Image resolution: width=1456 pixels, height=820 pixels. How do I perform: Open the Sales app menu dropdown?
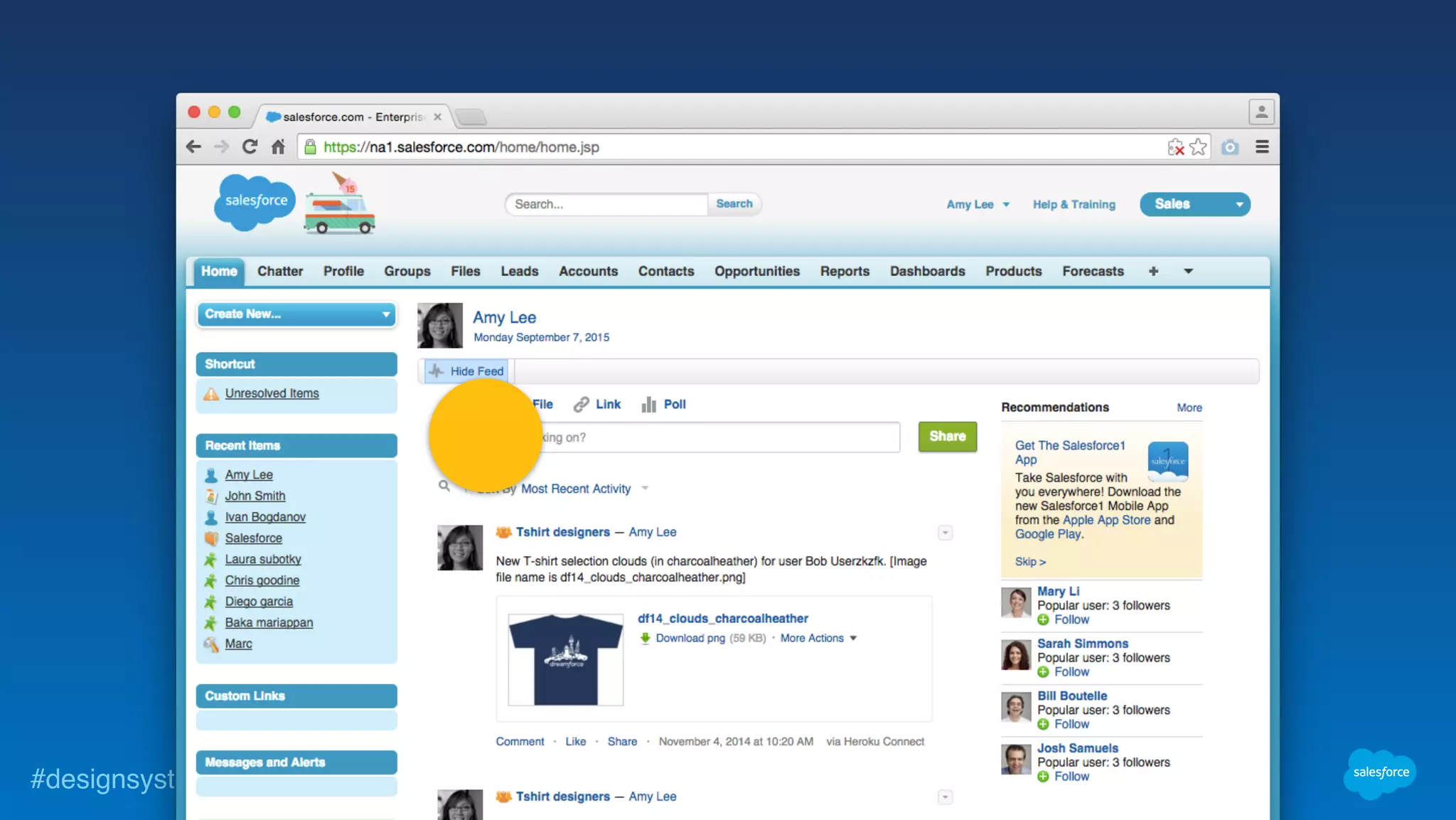(1194, 204)
